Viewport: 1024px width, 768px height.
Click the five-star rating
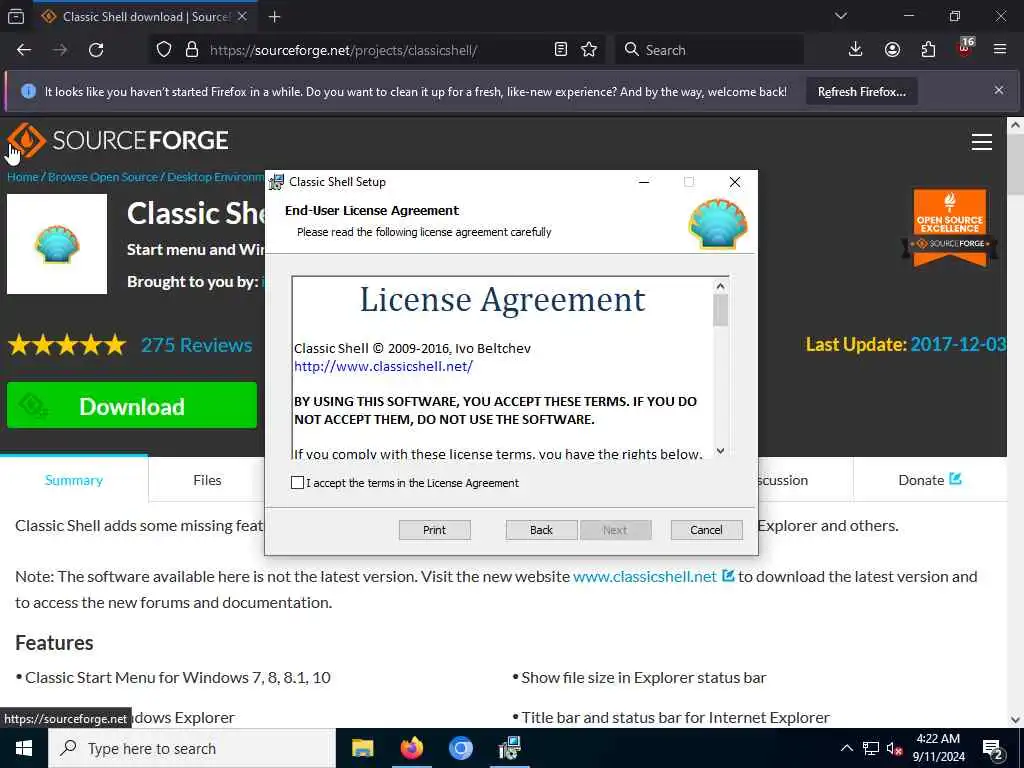pyautogui.click(x=67, y=344)
